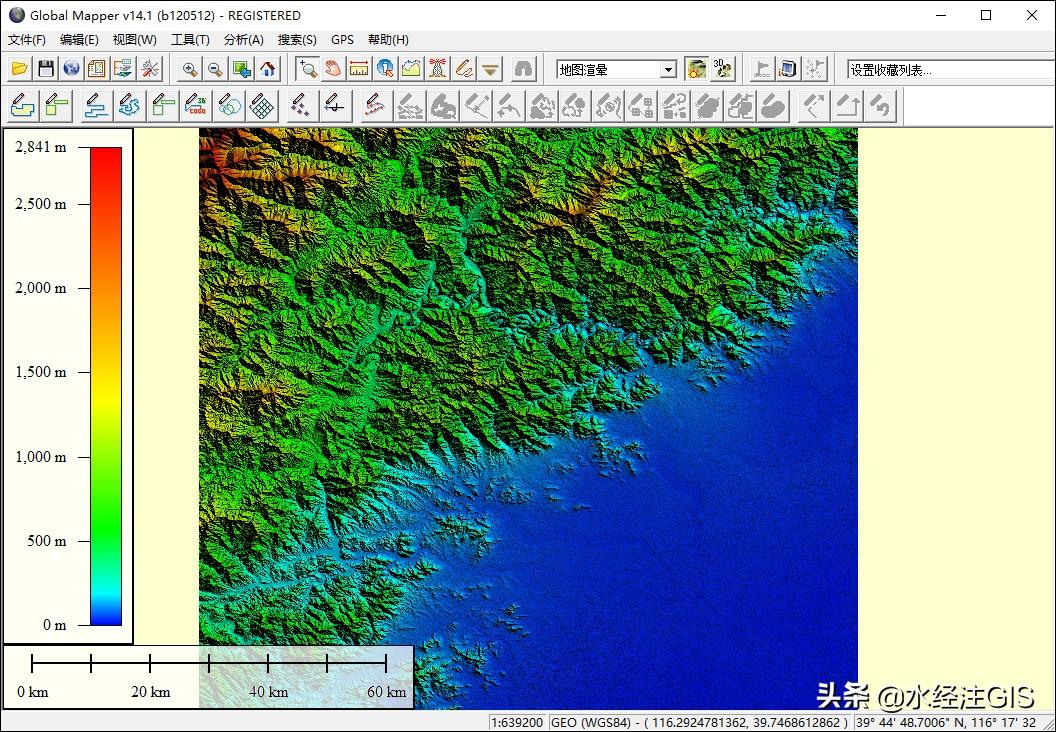Open the 文件(F) menu
The height and width of the screenshot is (732, 1056).
(x=27, y=40)
